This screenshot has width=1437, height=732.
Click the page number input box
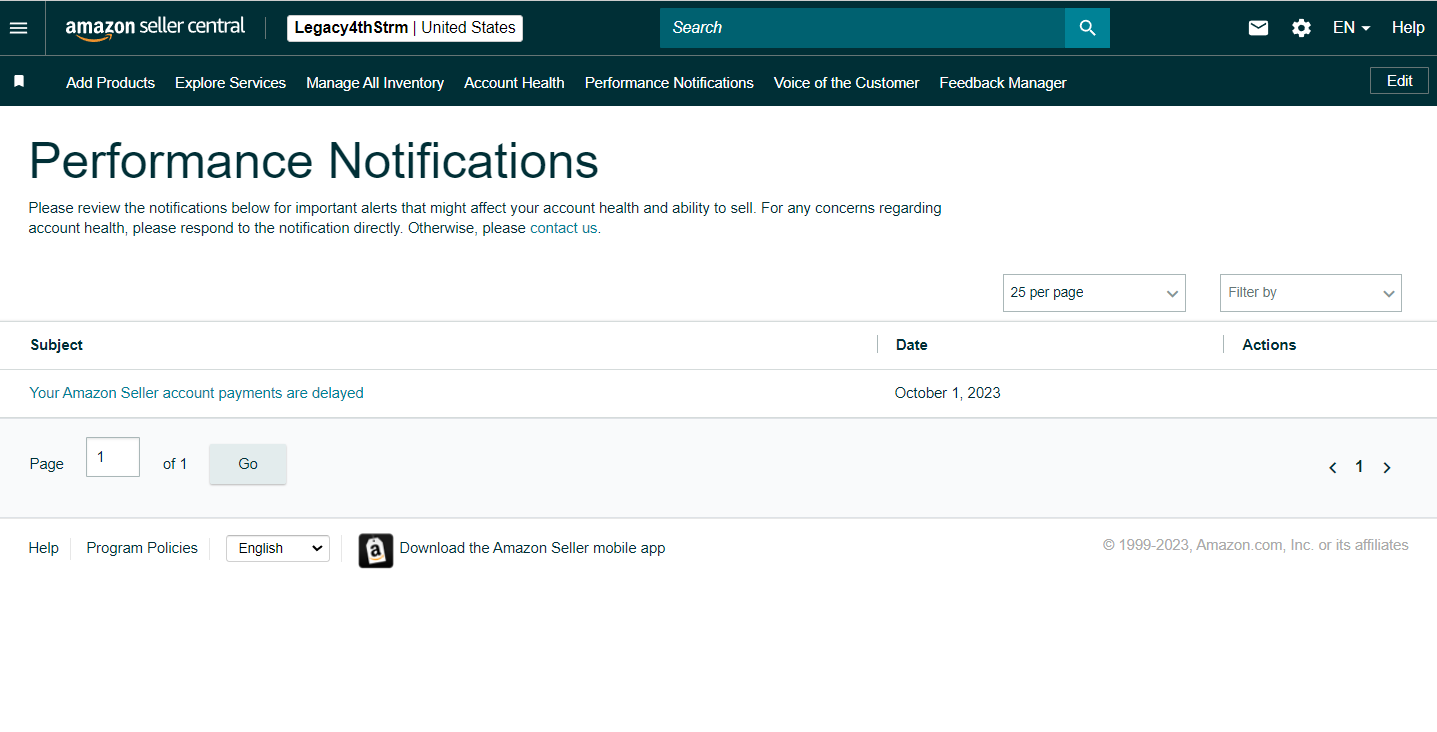tap(113, 457)
